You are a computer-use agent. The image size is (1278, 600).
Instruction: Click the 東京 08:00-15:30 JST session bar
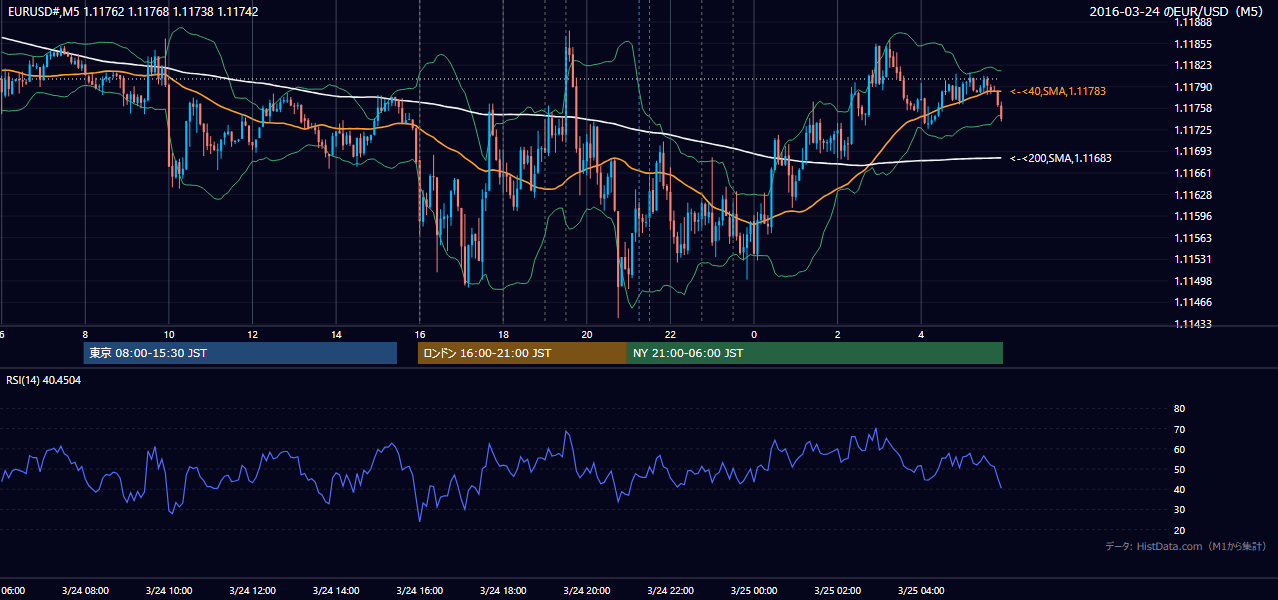click(x=240, y=353)
